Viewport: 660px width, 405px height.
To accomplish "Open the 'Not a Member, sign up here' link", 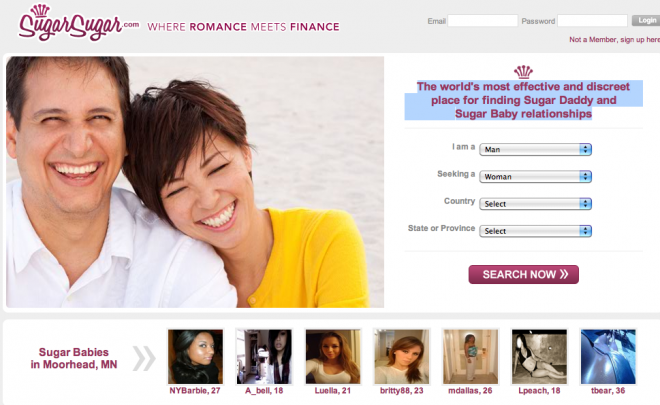I will [615, 40].
